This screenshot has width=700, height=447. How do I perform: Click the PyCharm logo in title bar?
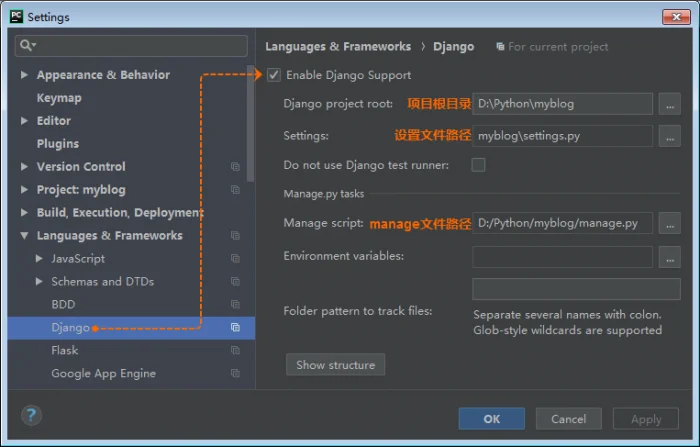(x=16, y=17)
